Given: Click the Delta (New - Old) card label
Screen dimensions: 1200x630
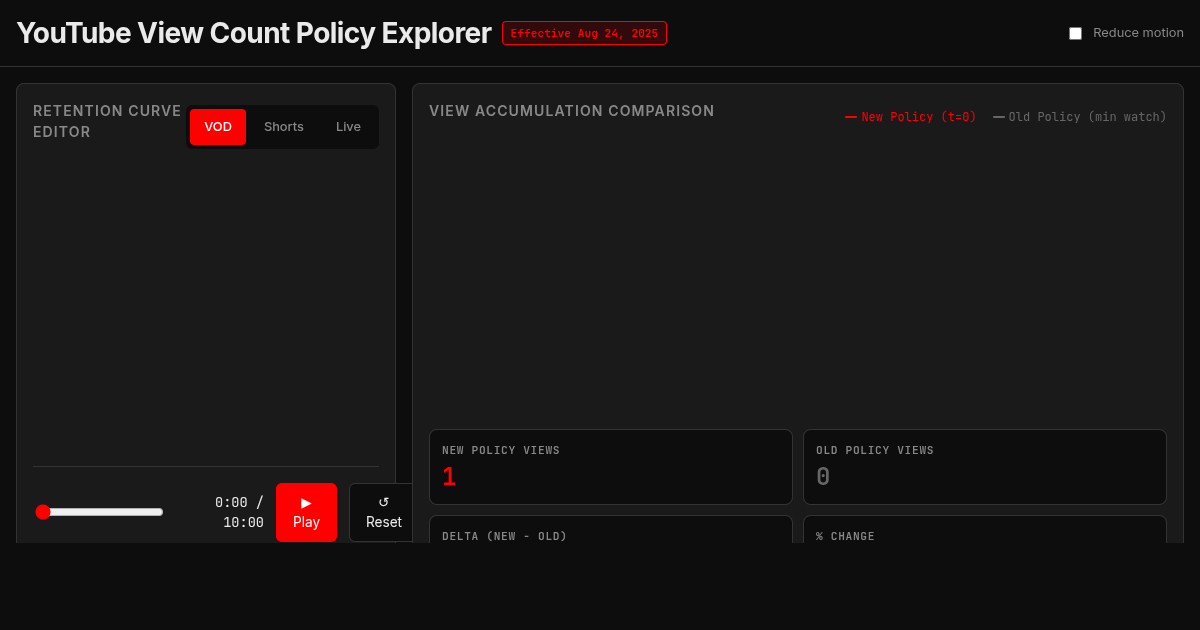Looking at the screenshot, I should click(505, 536).
